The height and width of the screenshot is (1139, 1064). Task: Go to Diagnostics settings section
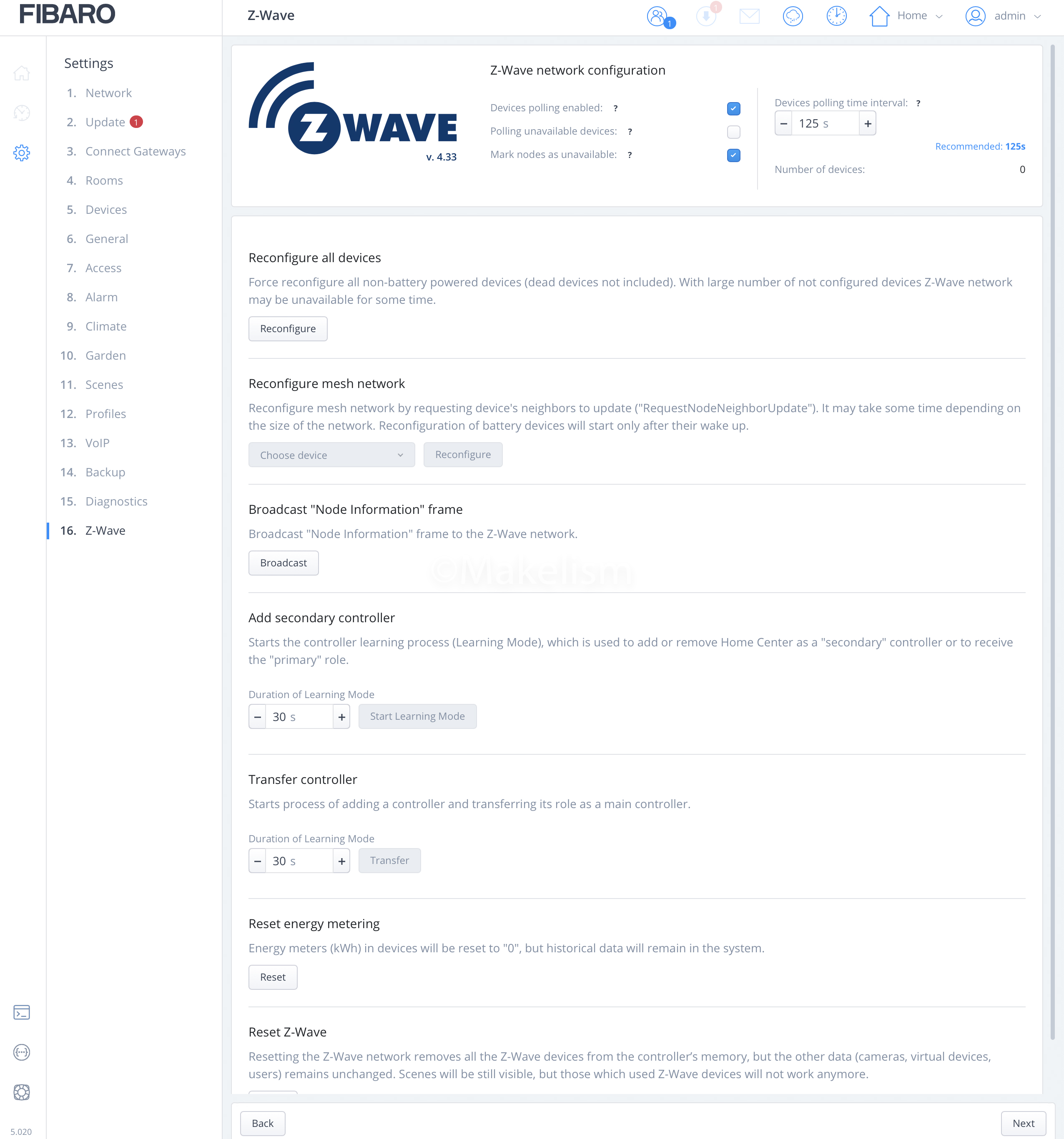[x=116, y=501]
